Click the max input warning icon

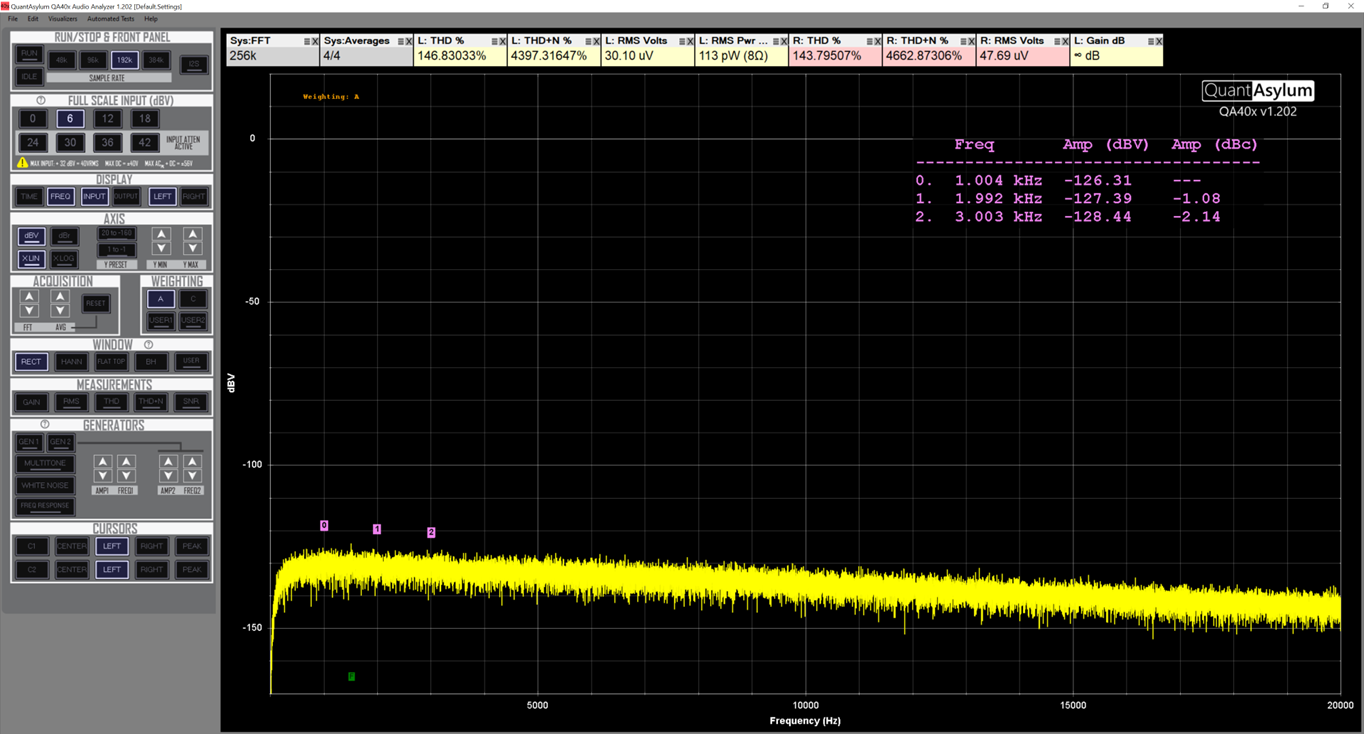pos(22,163)
